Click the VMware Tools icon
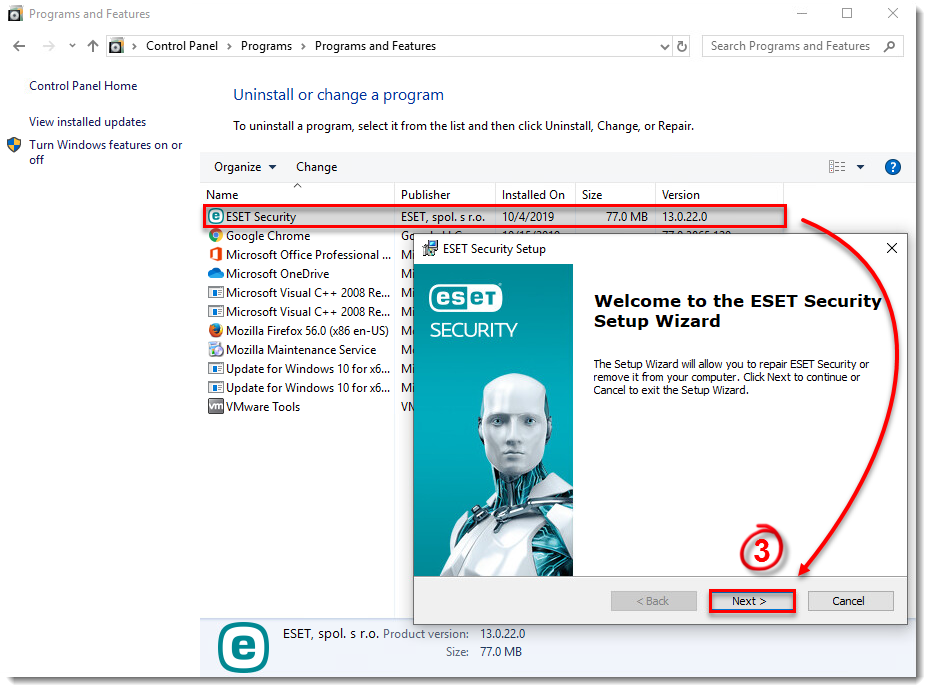 [216, 406]
